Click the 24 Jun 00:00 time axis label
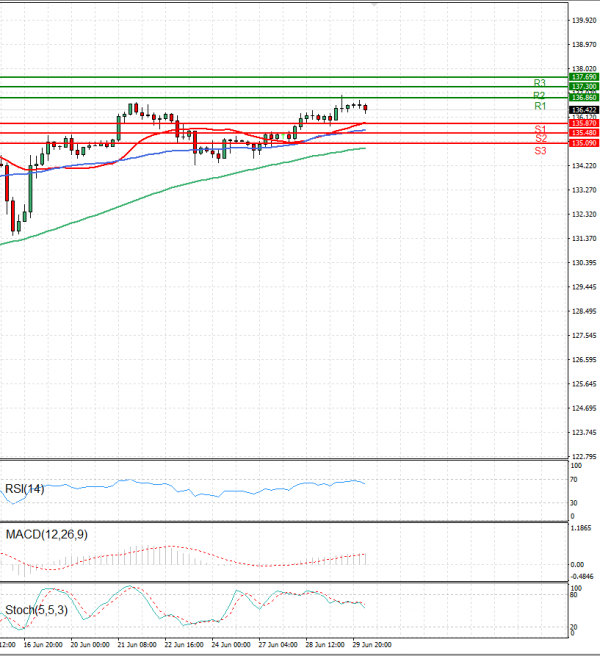 point(229,646)
